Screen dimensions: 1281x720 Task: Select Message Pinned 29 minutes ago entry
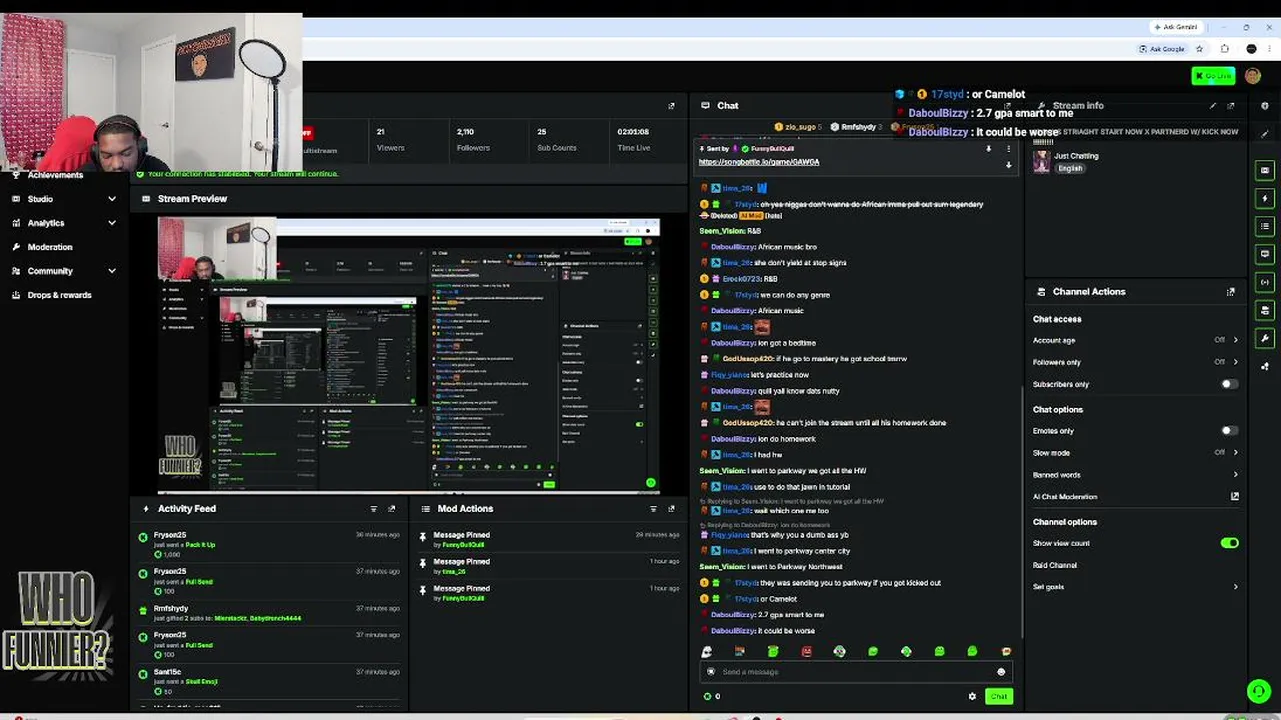[x=550, y=539]
